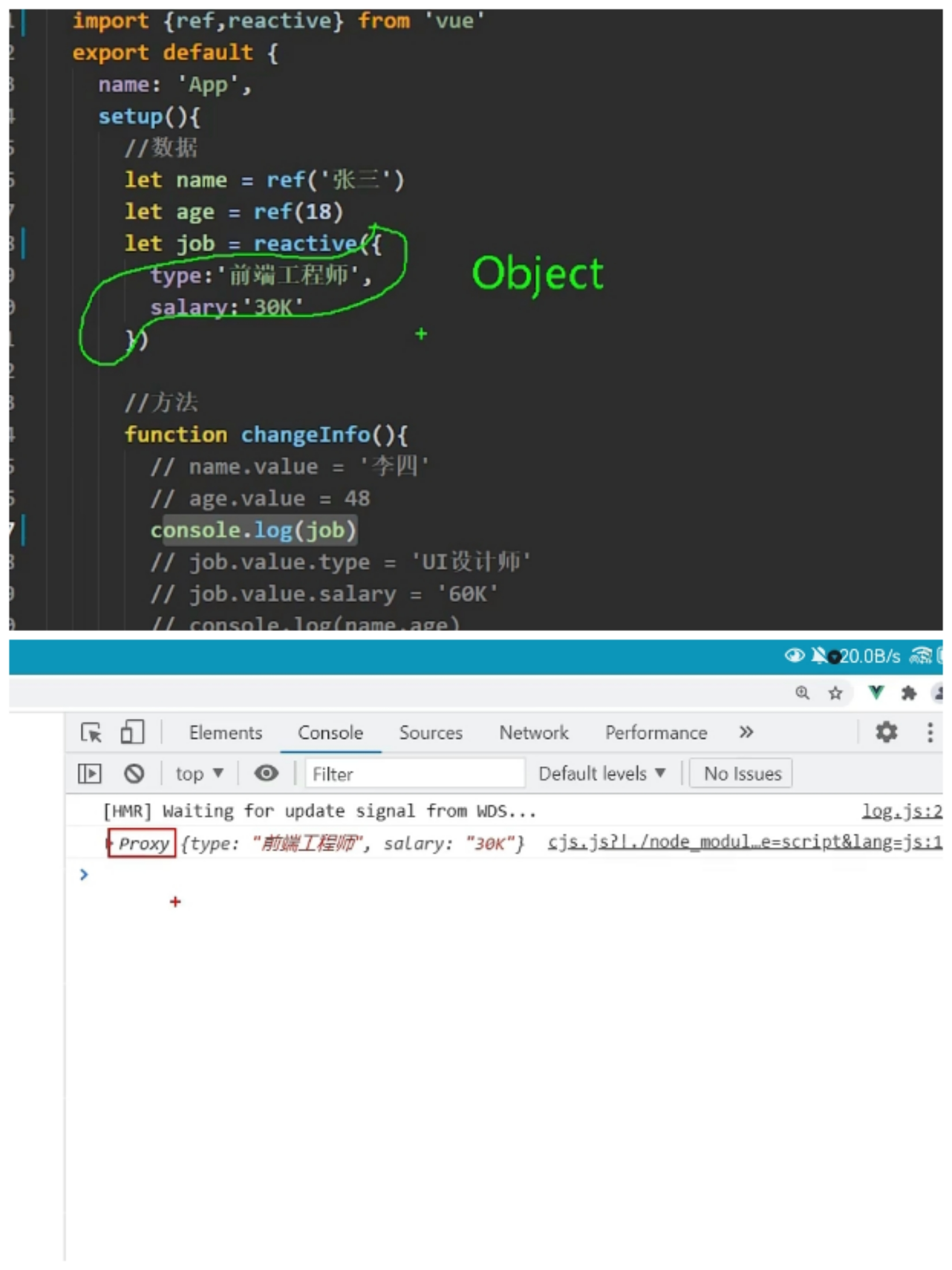This screenshot has height=1270, width=952.
Task: Switch to the Network tab
Action: (533, 732)
